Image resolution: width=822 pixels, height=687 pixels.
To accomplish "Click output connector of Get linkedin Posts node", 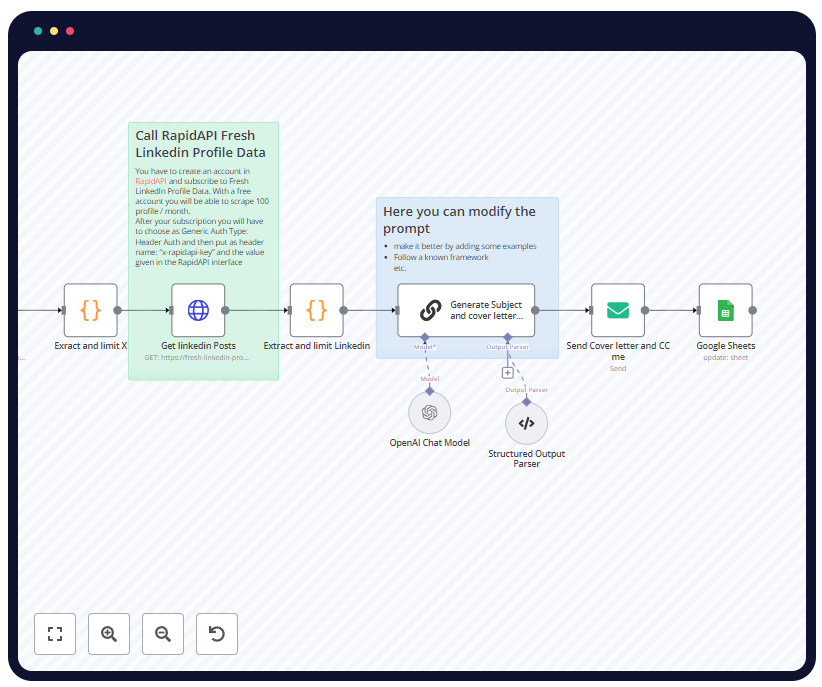I will (x=225, y=310).
